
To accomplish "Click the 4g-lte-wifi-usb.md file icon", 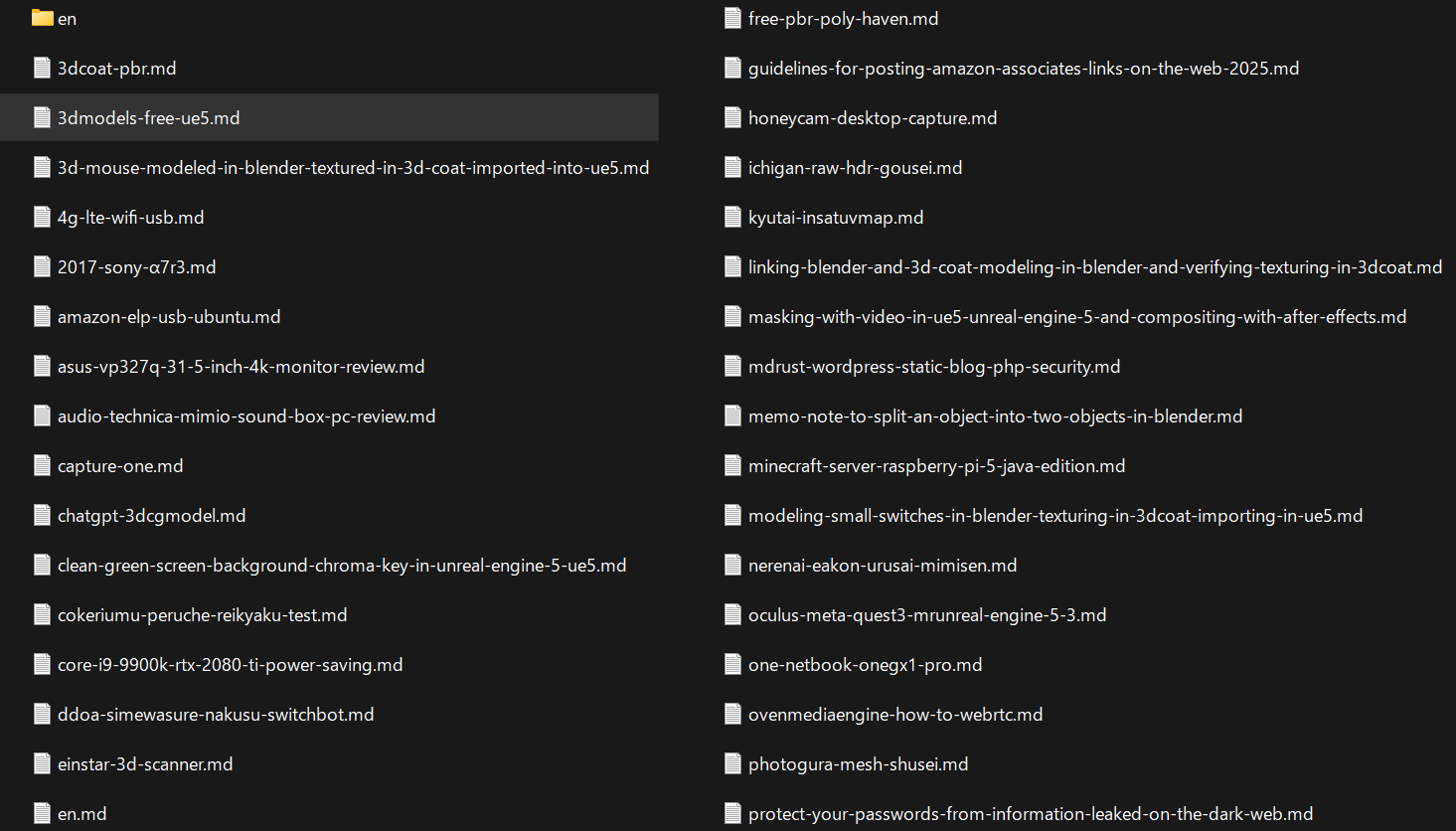I will (42, 217).
